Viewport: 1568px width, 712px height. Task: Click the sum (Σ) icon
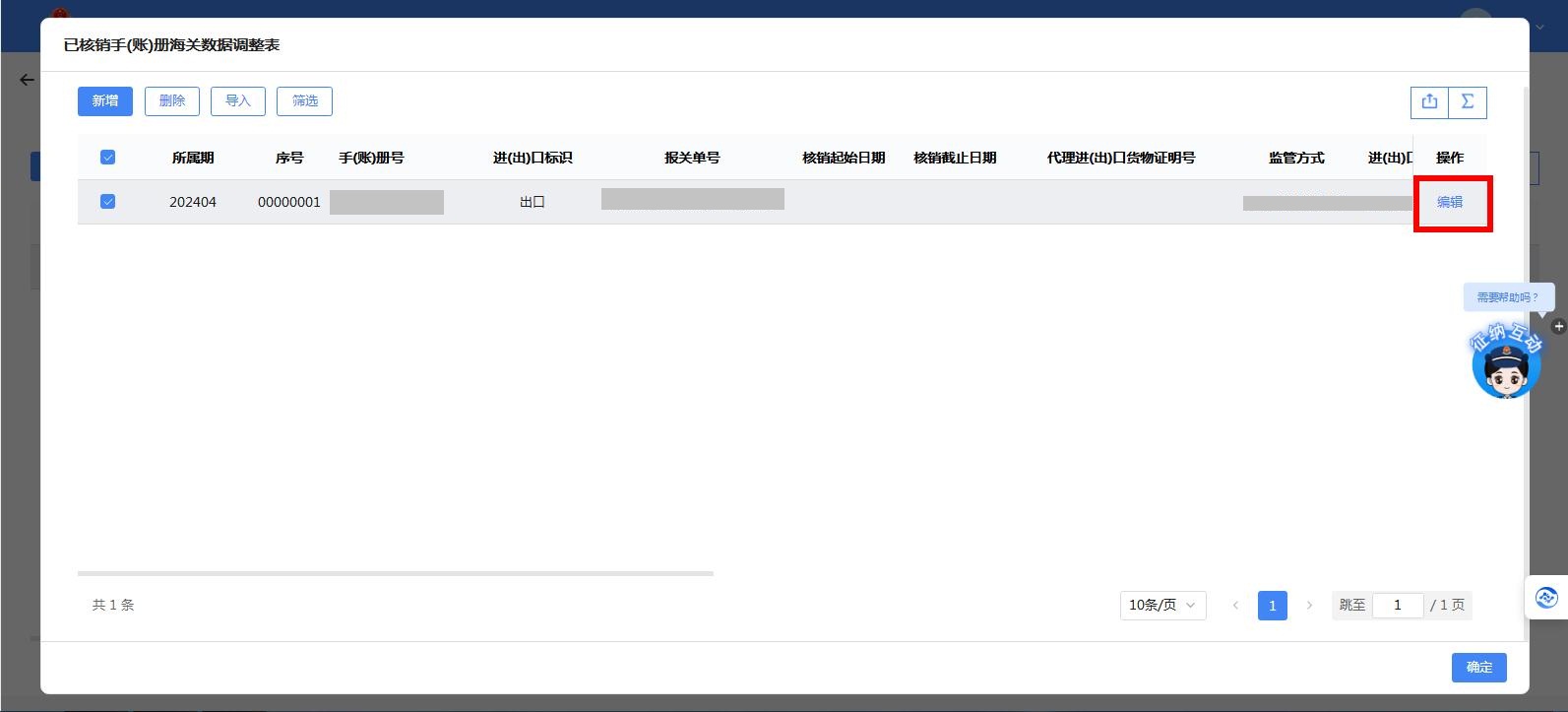tap(1467, 101)
